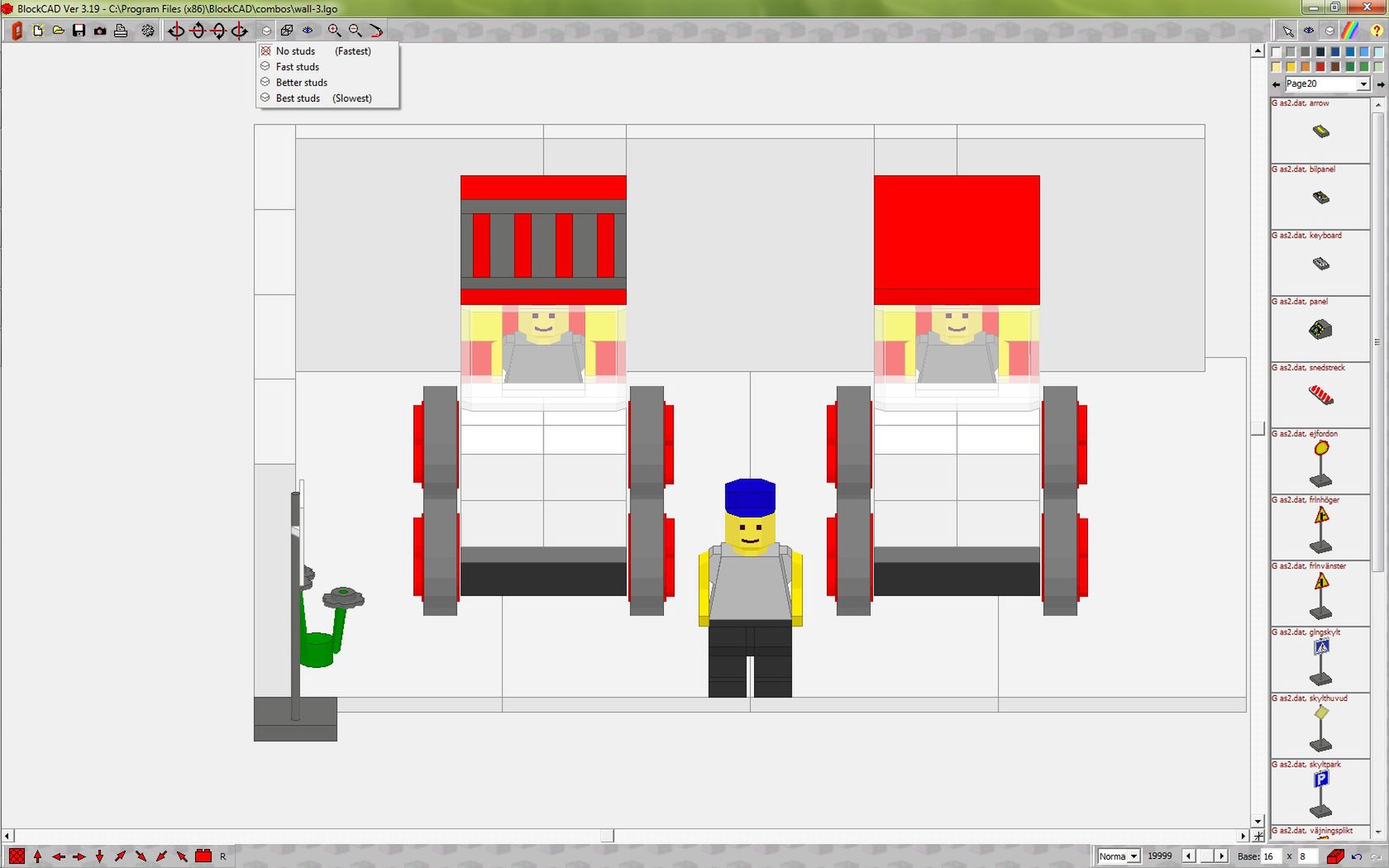Open the print icon in toolbar
Screen dimensions: 1389x868
click(x=121, y=31)
